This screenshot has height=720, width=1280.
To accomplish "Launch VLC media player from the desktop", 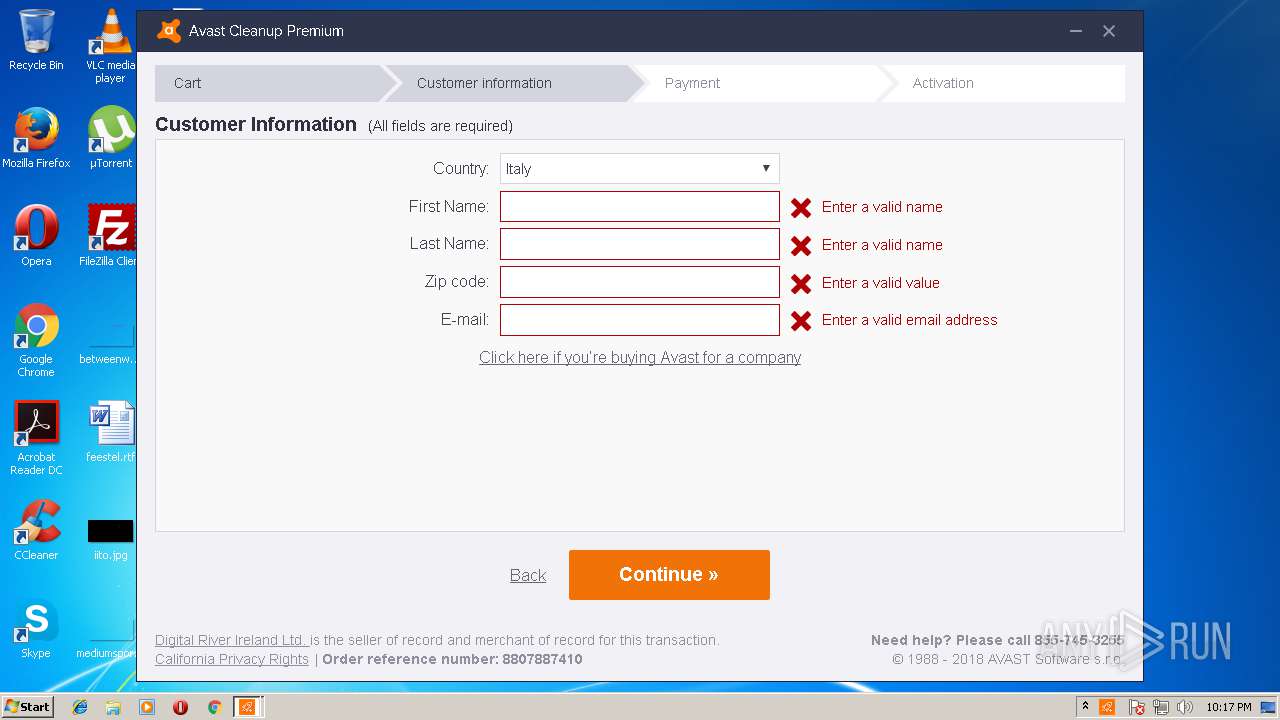I will click(110, 45).
